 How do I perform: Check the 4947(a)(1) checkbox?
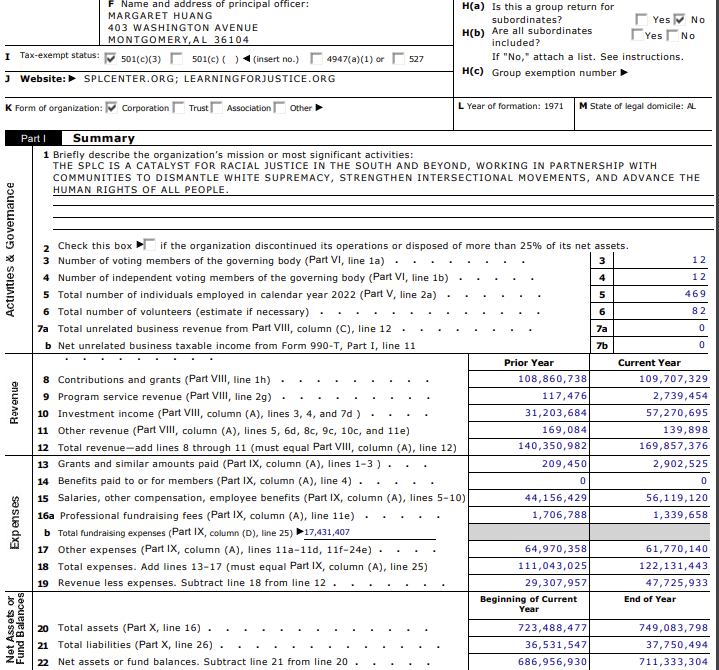316,58
